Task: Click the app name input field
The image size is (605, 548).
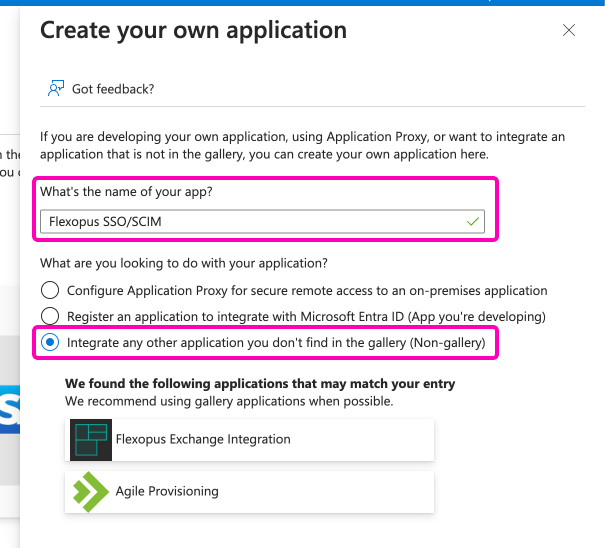Action: pos(250,221)
